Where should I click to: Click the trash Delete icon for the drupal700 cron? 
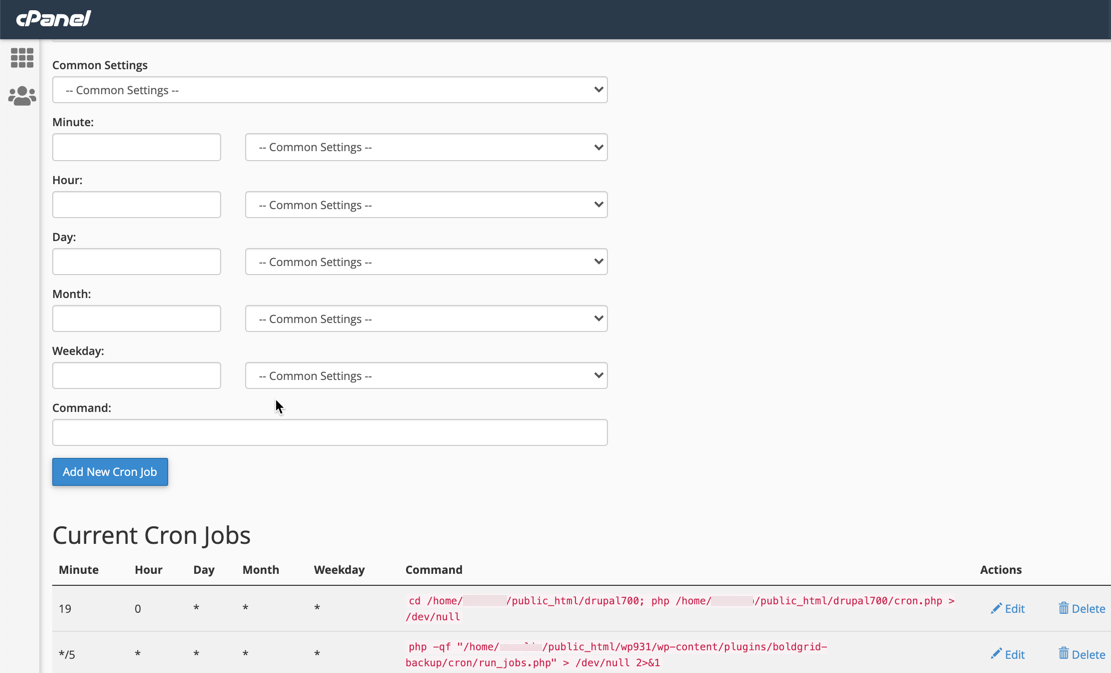click(x=1063, y=608)
